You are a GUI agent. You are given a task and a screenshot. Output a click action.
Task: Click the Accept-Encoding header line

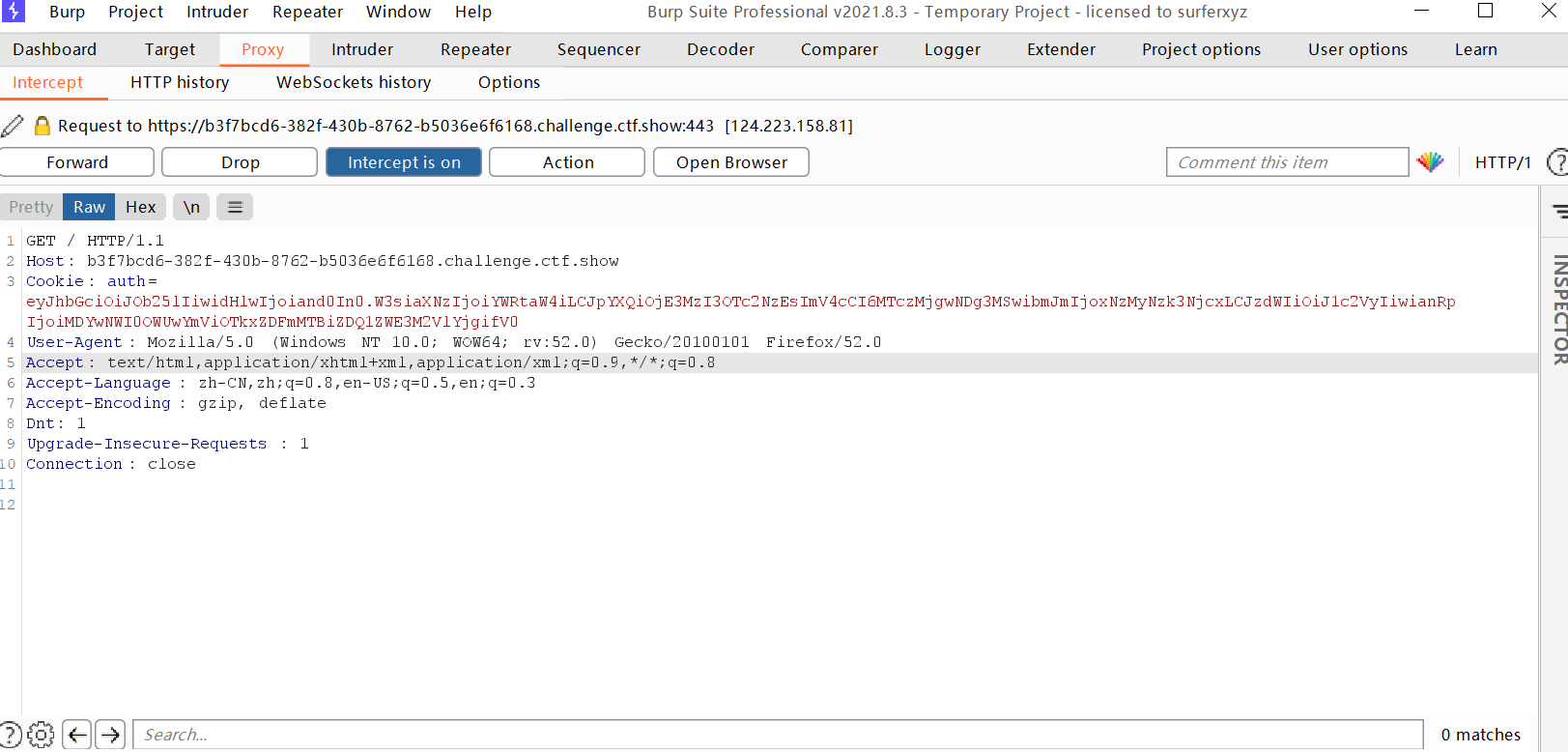pos(176,403)
